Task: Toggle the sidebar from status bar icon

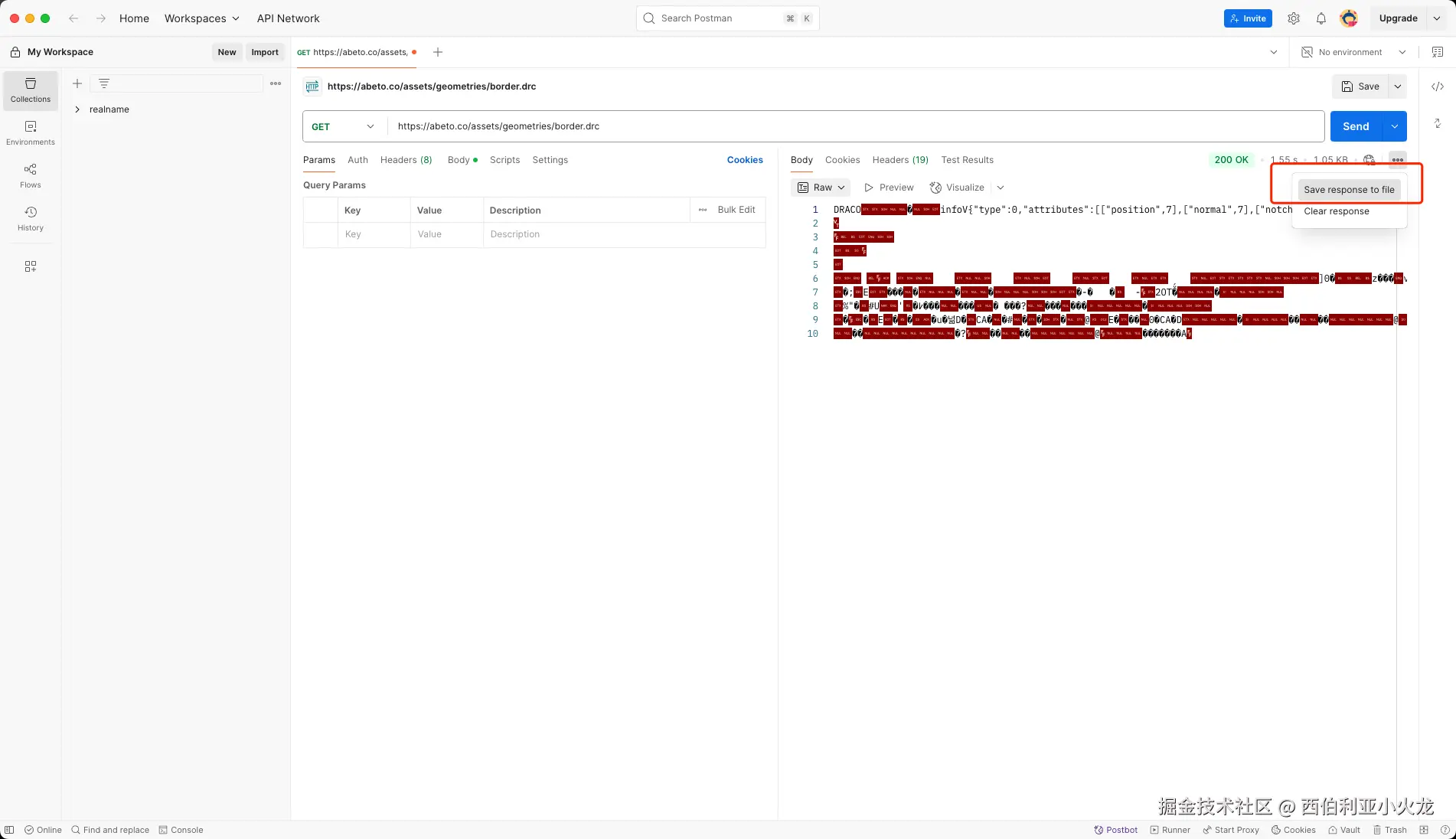Action: pyautogui.click(x=9, y=830)
